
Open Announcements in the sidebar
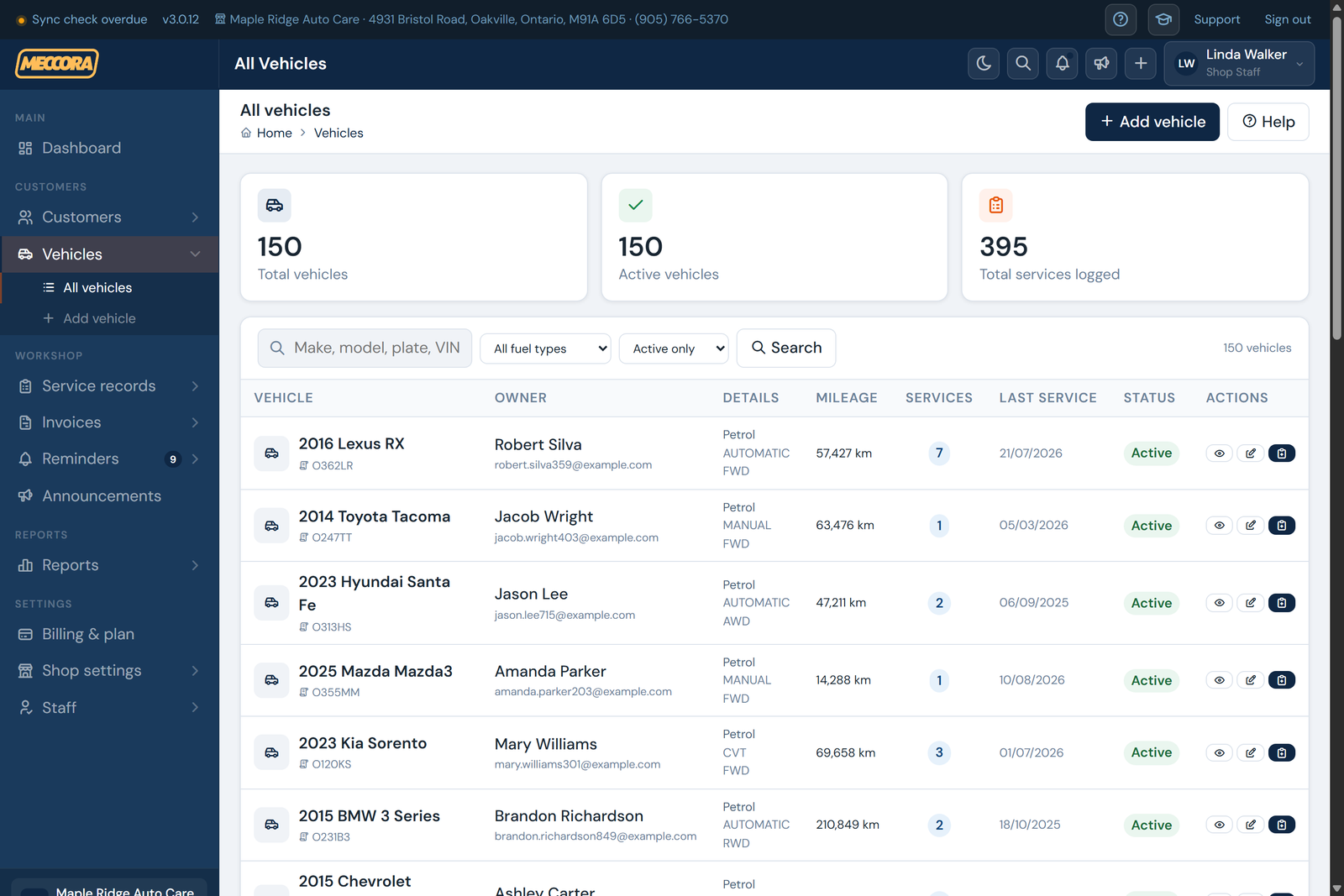point(109,496)
